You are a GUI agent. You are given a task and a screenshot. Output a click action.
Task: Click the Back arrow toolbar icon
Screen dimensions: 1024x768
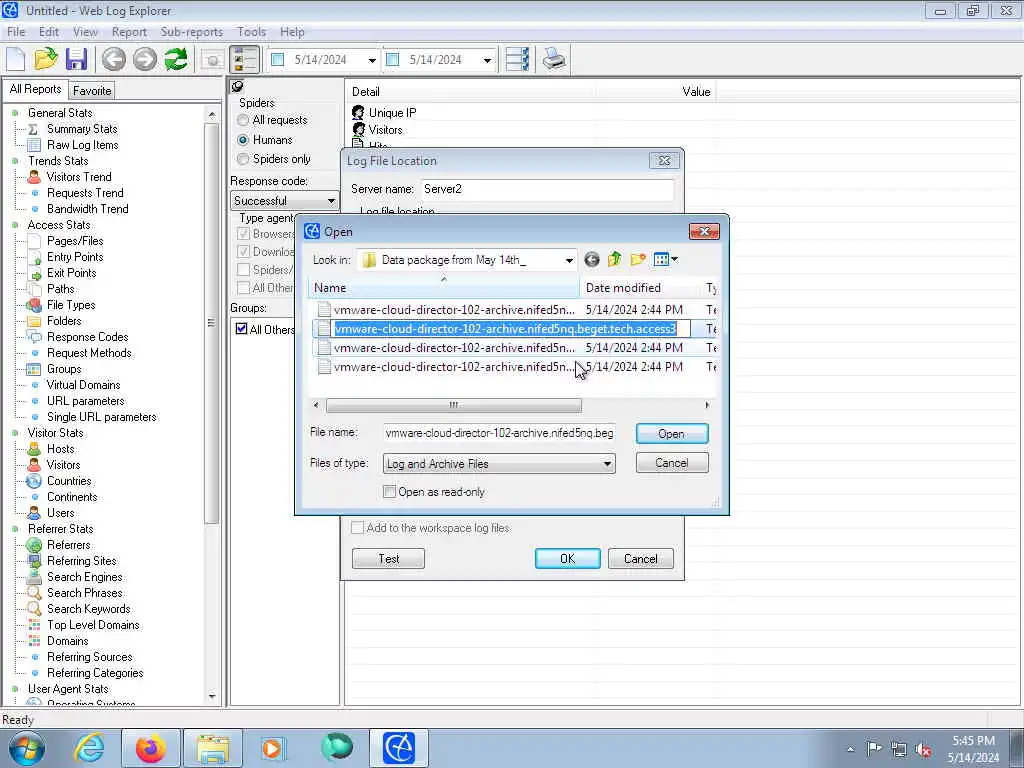(x=114, y=59)
